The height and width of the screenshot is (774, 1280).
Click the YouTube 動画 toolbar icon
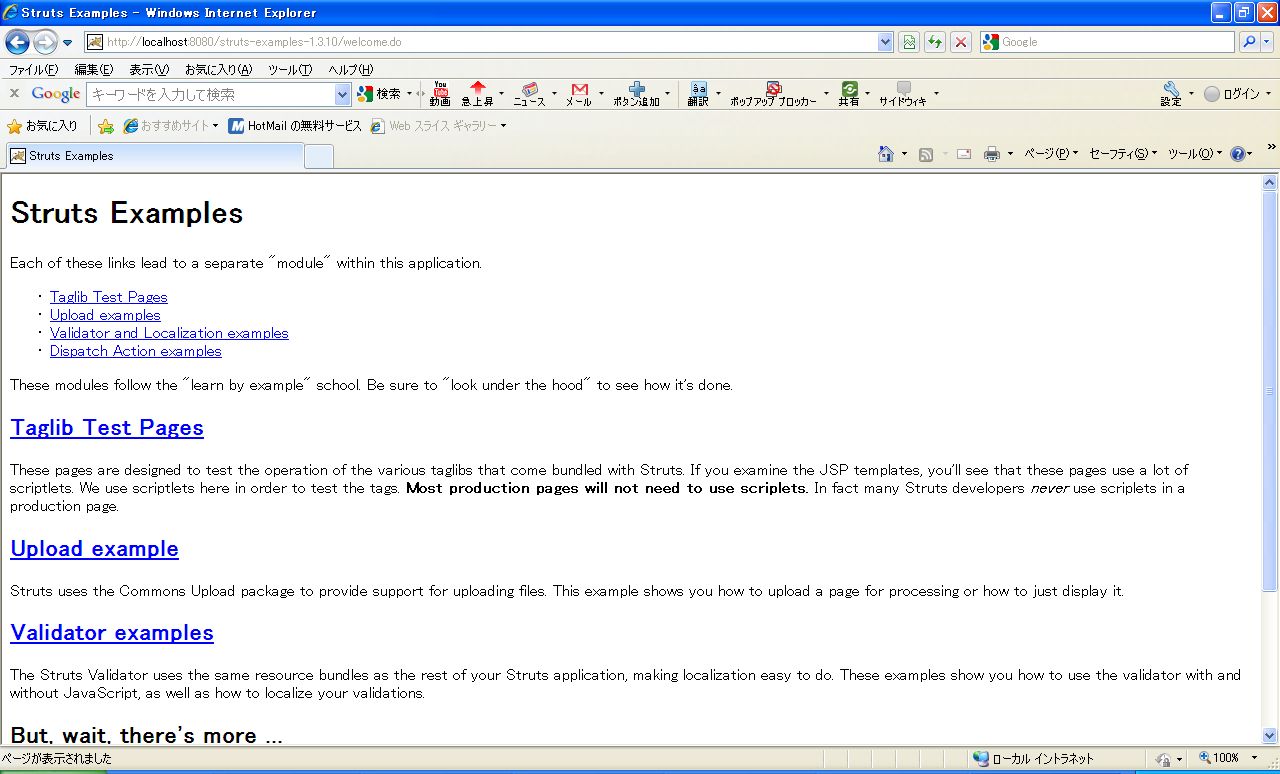coord(440,94)
